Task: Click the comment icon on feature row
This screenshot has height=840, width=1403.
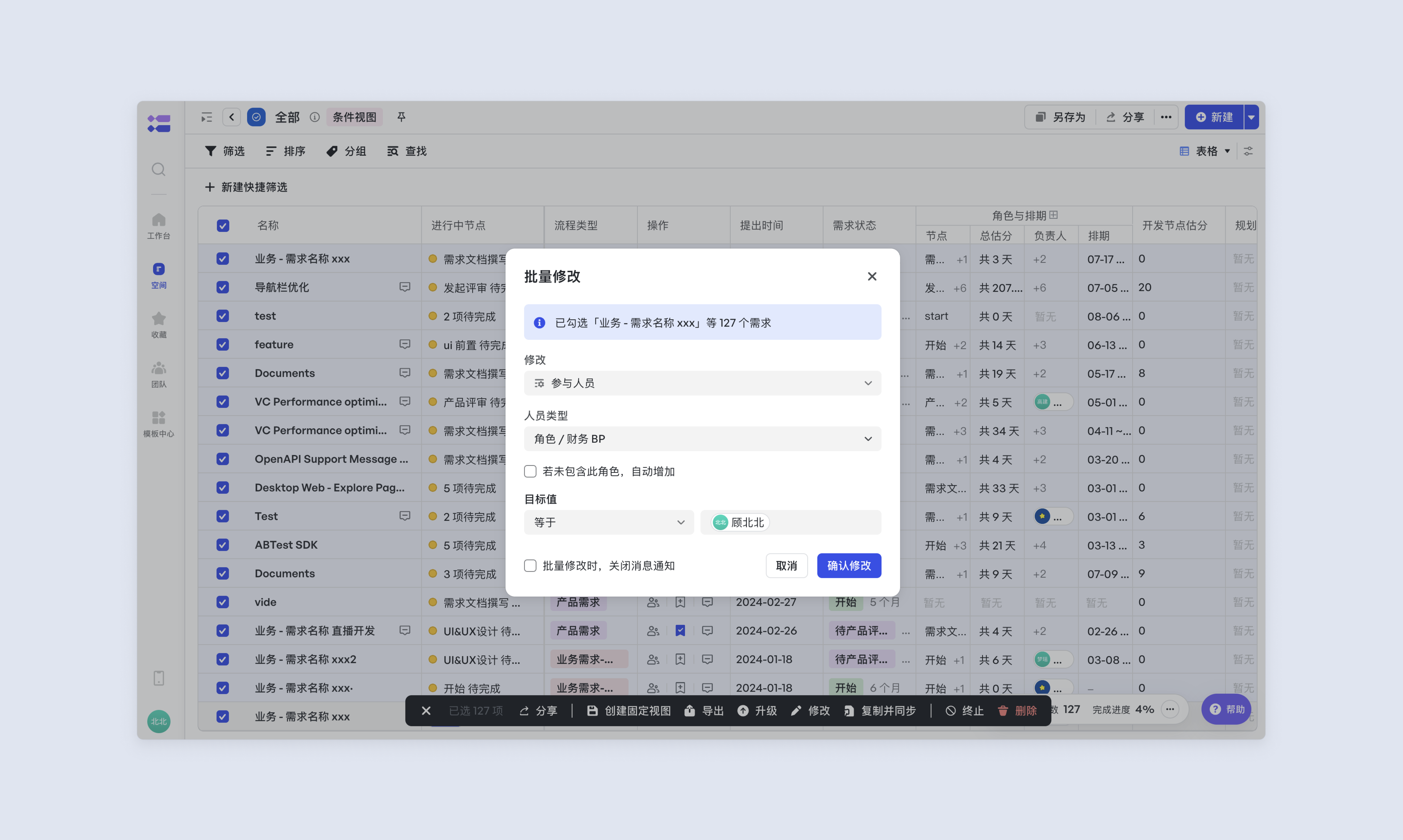Action: point(405,344)
